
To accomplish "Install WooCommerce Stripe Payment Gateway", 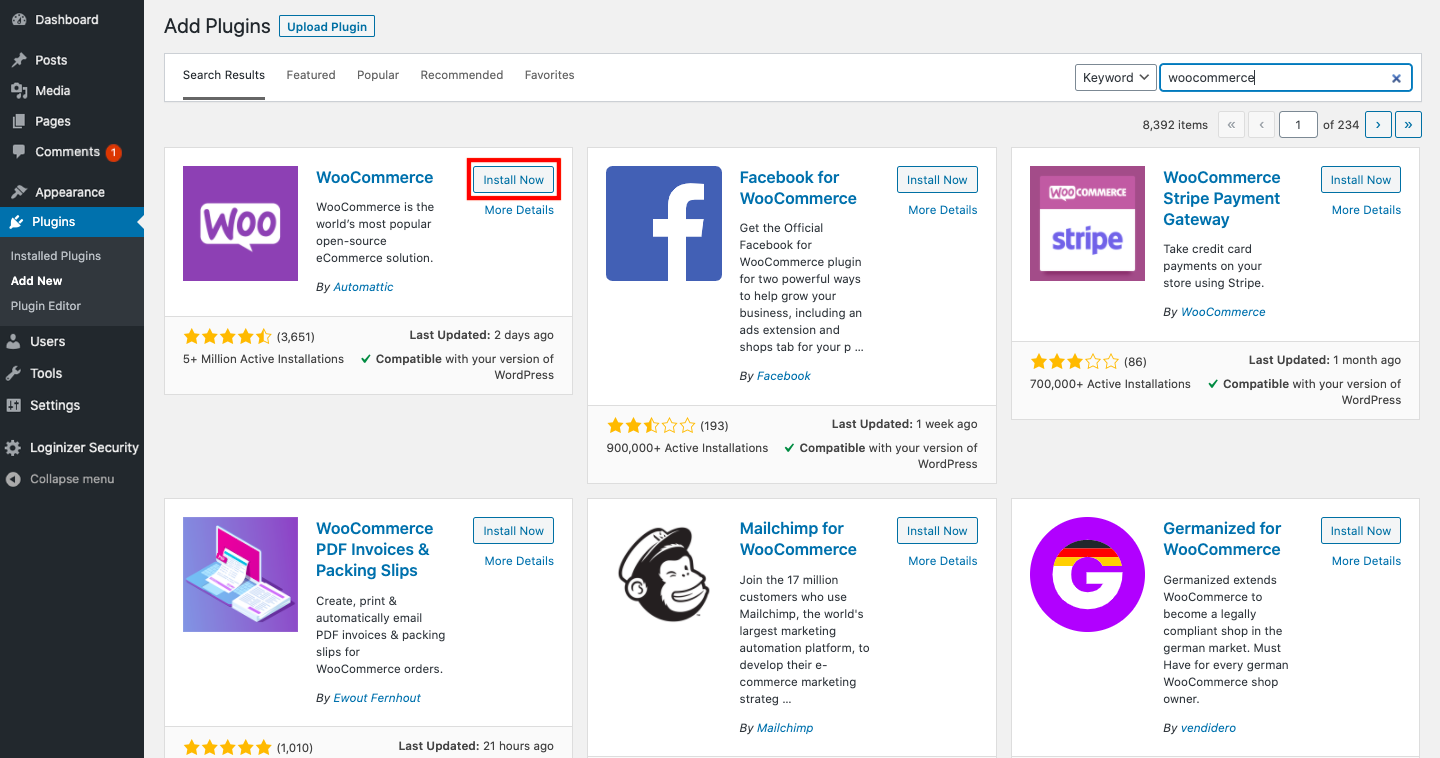I will pos(1361,180).
